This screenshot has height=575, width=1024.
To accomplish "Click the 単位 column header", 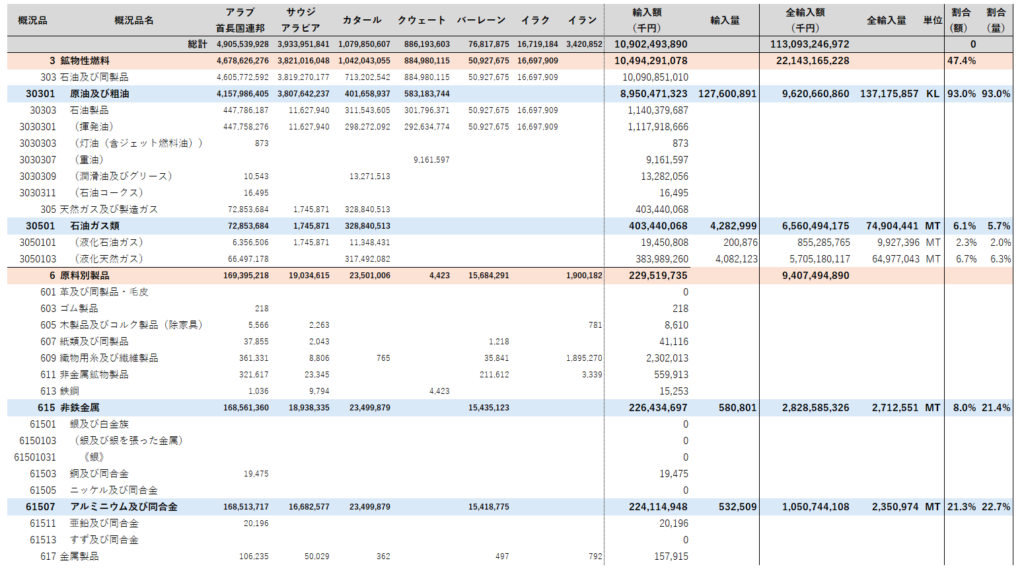I will pos(932,20).
